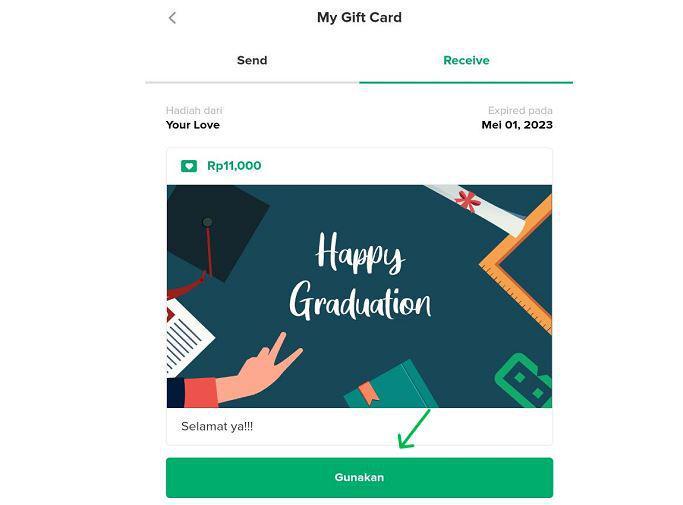Select the Receive tab
This screenshot has height=505, width=683.
tap(466, 60)
